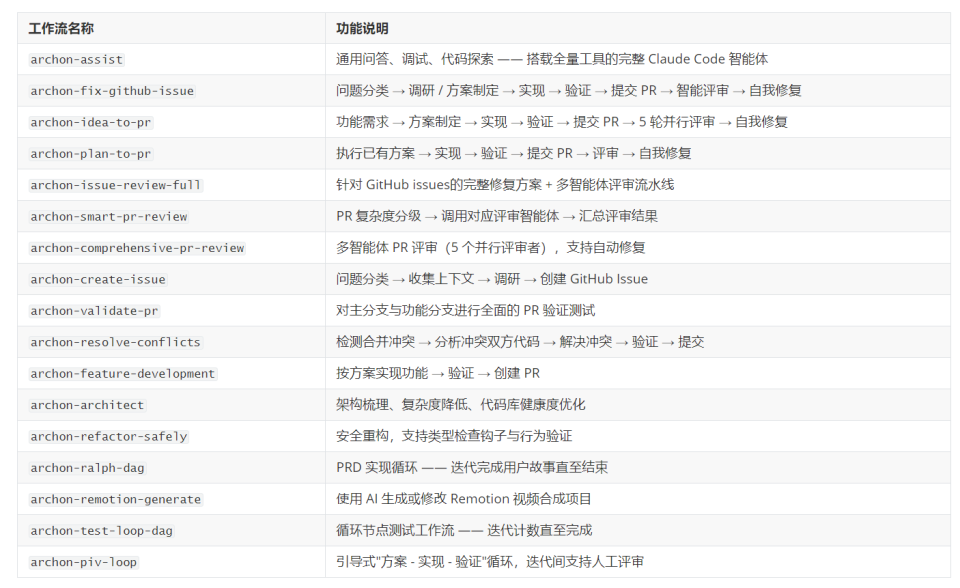Screen dimensions: 960x588
Task: Select the archon-assist workflow name
Action: click(77, 59)
